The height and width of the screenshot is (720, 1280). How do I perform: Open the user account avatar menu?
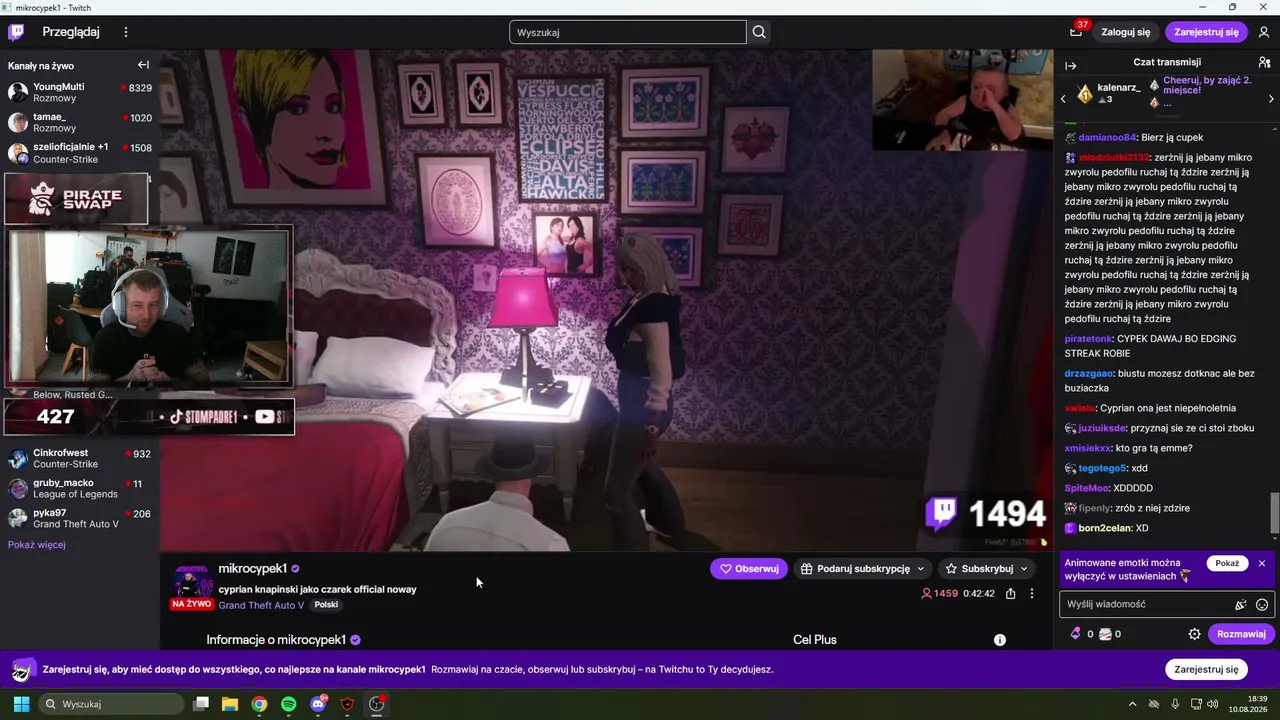tap(1264, 32)
